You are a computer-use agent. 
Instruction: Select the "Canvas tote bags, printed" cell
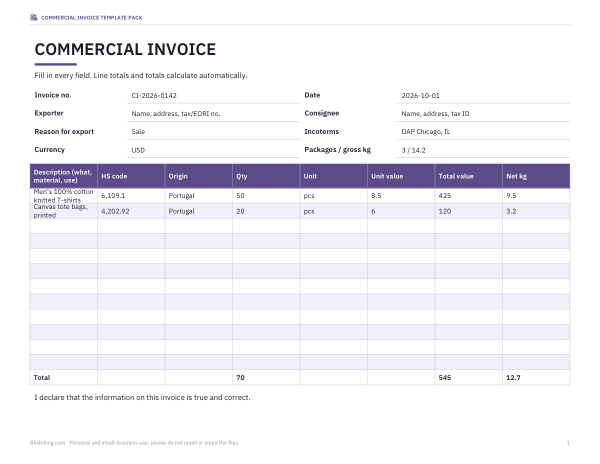(x=64, y=211)
